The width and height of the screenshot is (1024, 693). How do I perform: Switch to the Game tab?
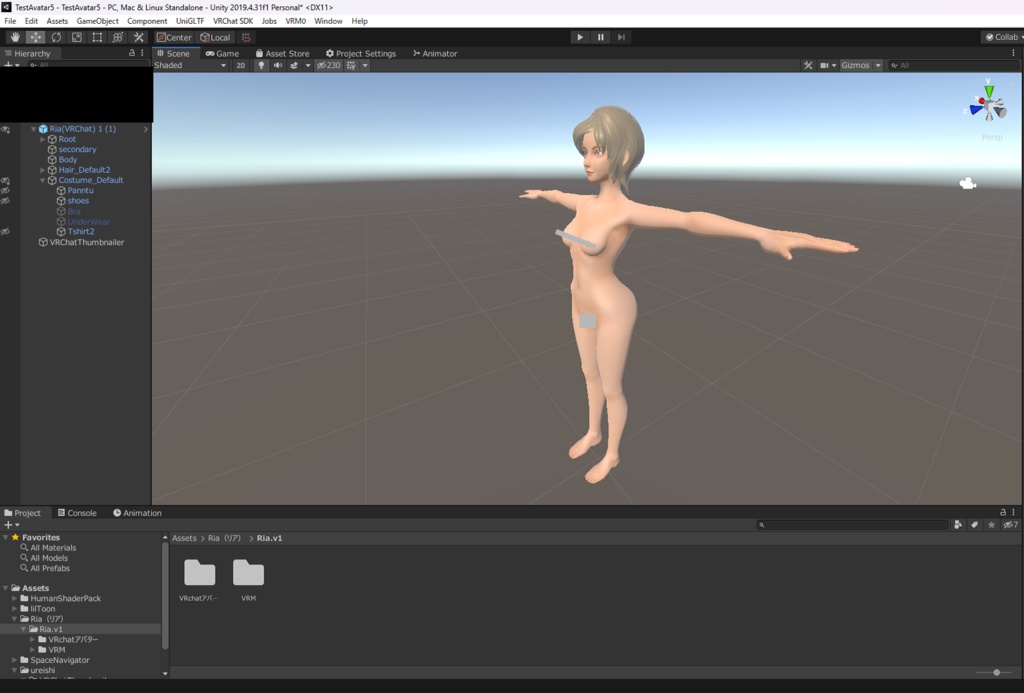[x=222, y=54]
